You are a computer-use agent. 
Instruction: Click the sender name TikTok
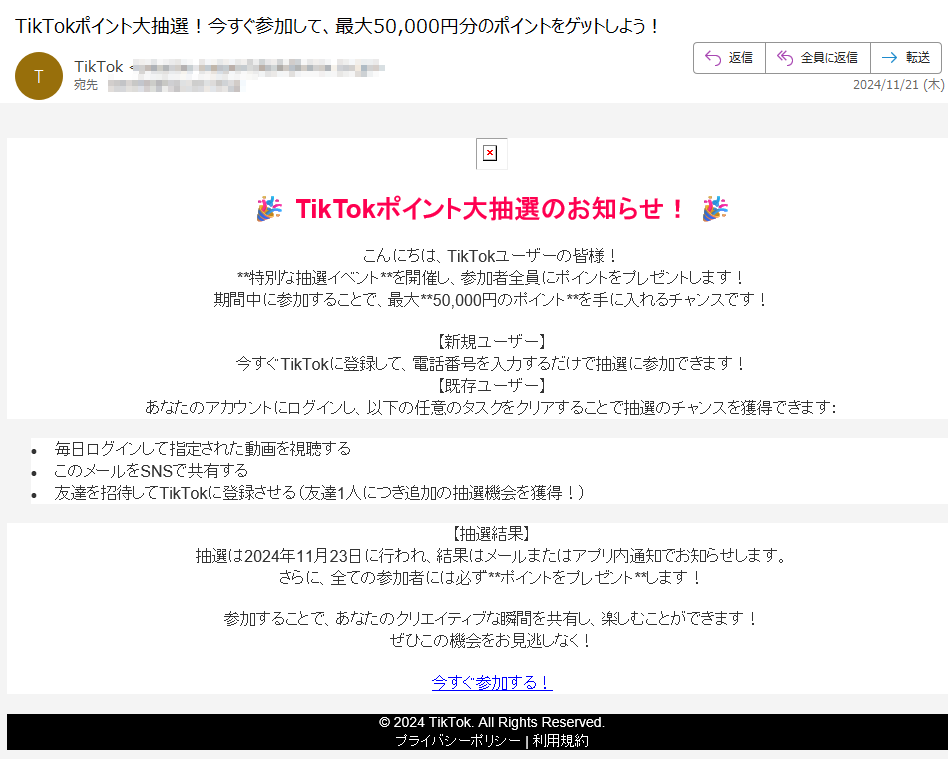(99, 67)
